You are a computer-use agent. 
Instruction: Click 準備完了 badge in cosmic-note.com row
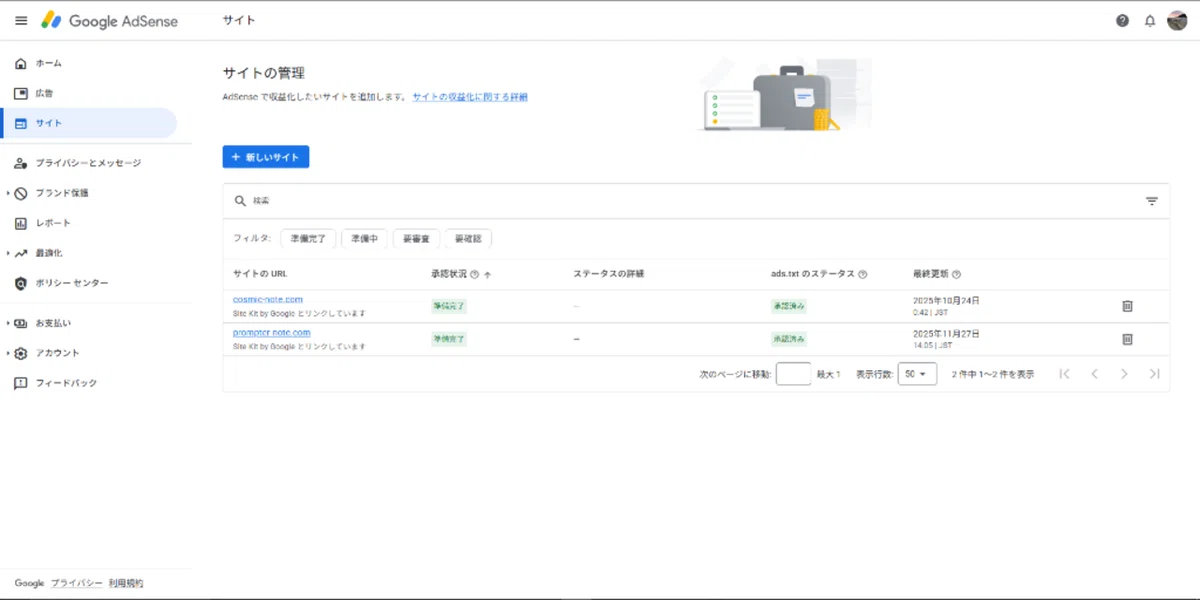click(449, 306)
